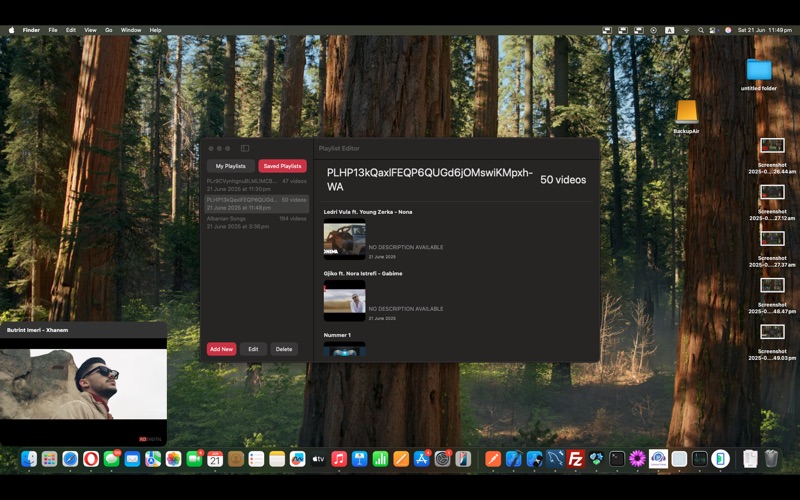Image resolution: width=800 pixels, height=500 pixels.
Task: Open the Nummer 1 video thumbnail
Action: tap(344, 349)
